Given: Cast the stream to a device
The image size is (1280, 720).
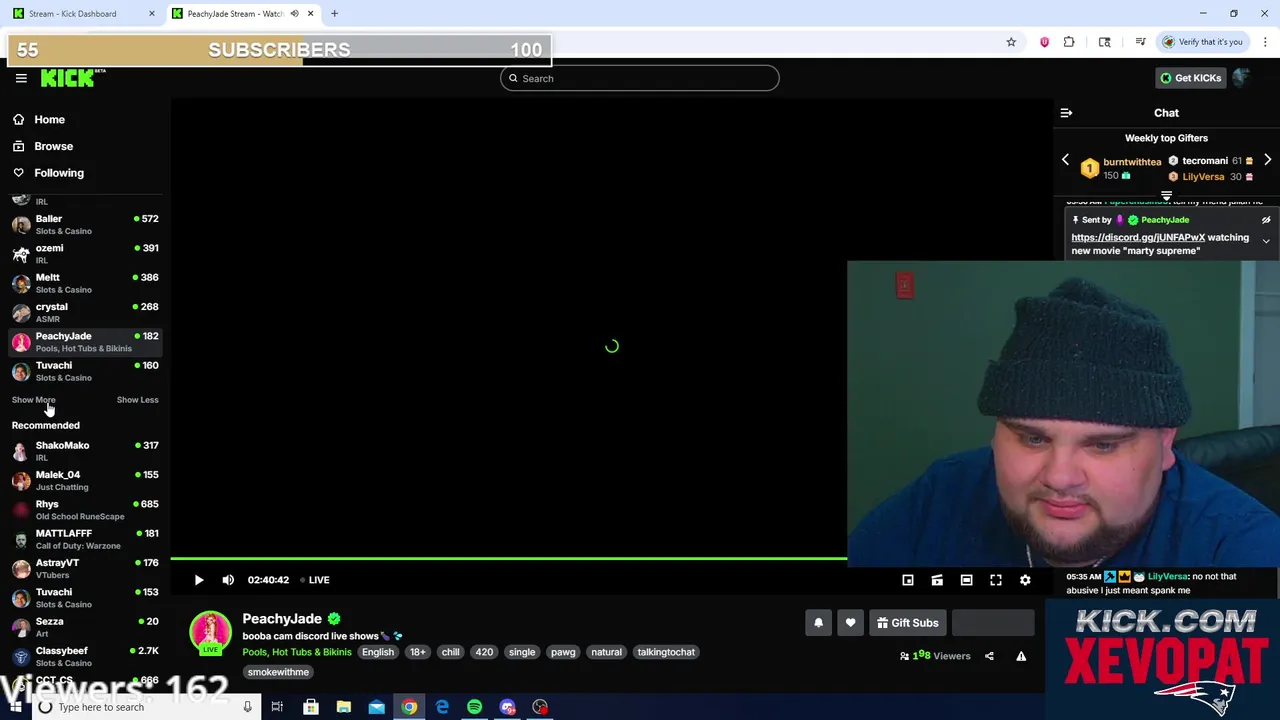Looking at the screenshot, I should coord(937,580).
